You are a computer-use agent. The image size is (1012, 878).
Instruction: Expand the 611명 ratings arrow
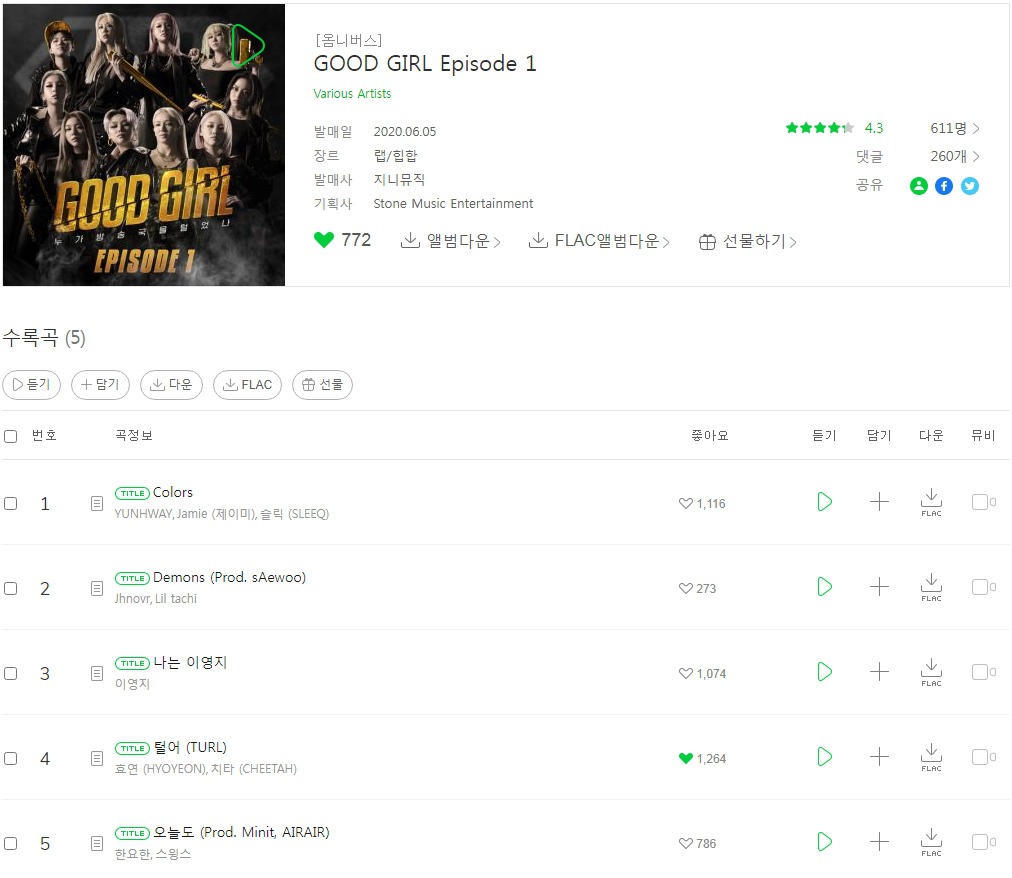click(x=976, y=128)
